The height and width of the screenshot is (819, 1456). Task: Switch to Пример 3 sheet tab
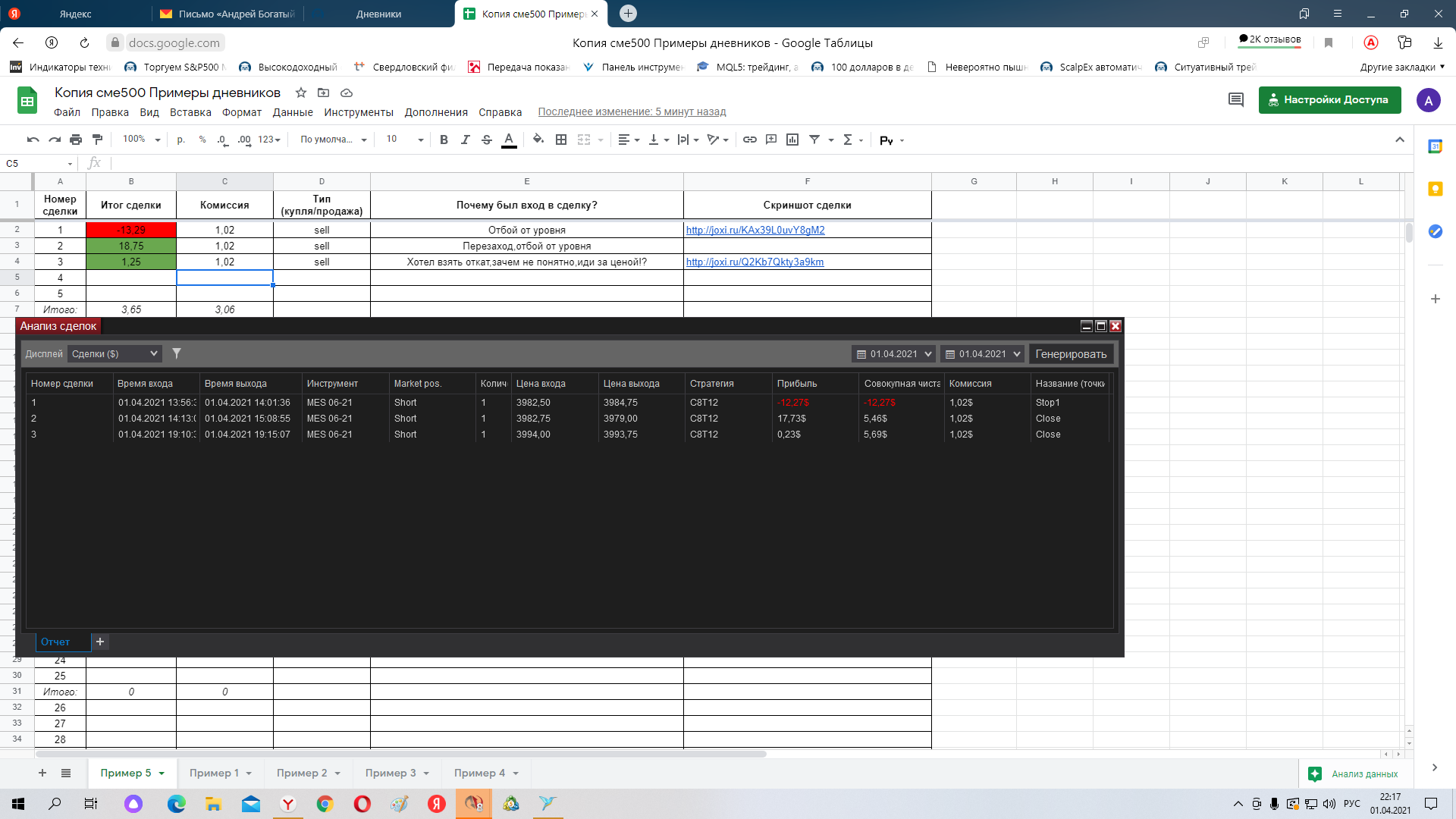391,773
